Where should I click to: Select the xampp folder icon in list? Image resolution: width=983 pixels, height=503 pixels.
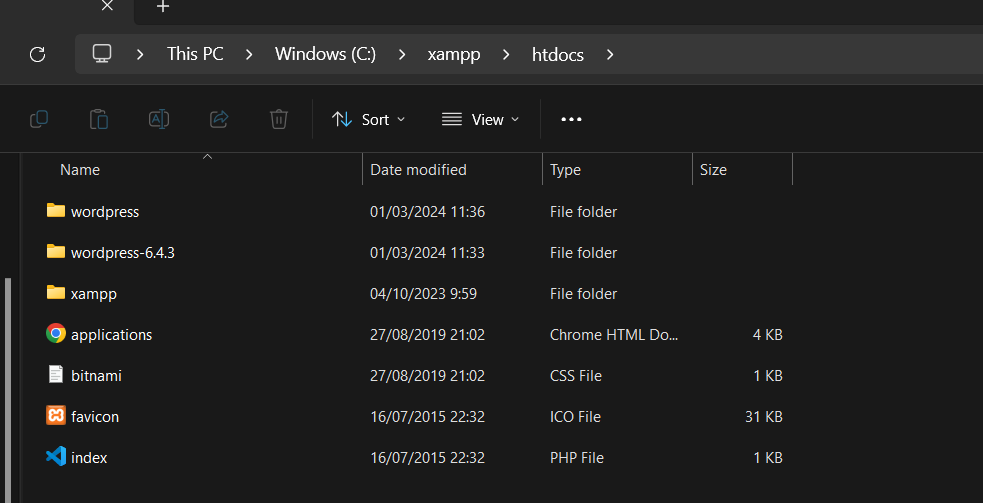click(56, 292)
